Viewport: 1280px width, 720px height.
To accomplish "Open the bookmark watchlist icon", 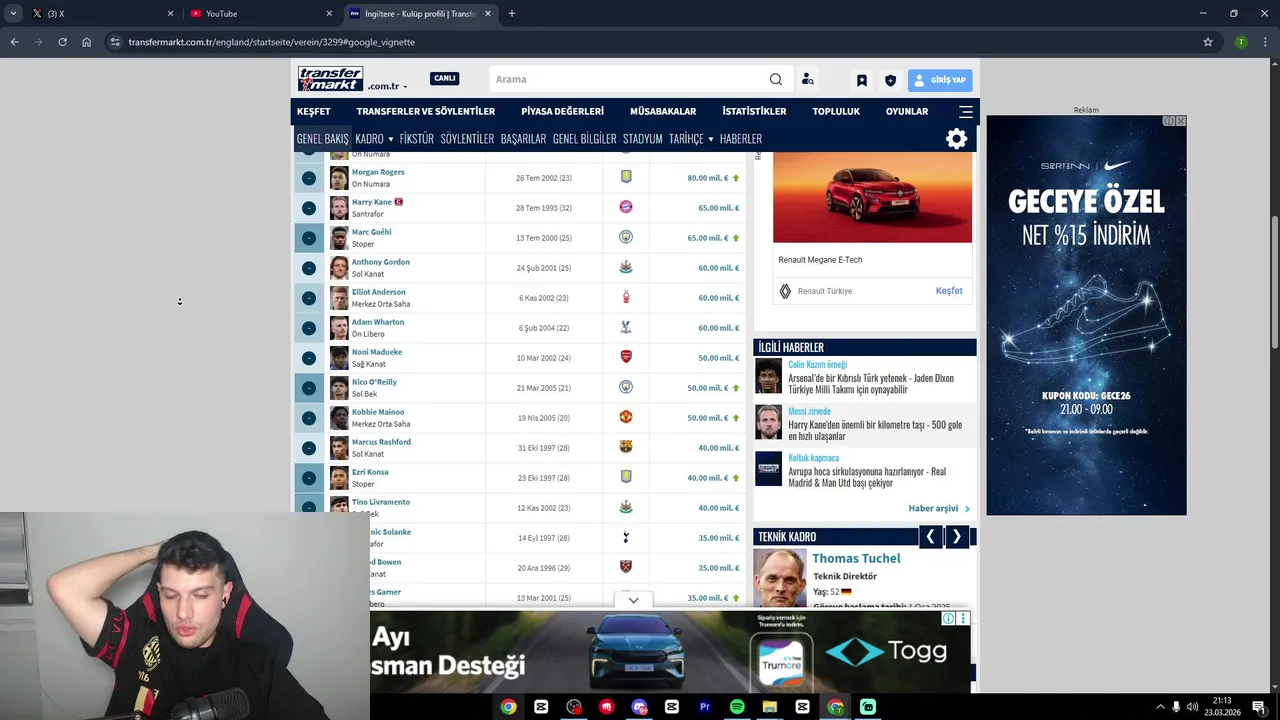I will click(862, 80).
